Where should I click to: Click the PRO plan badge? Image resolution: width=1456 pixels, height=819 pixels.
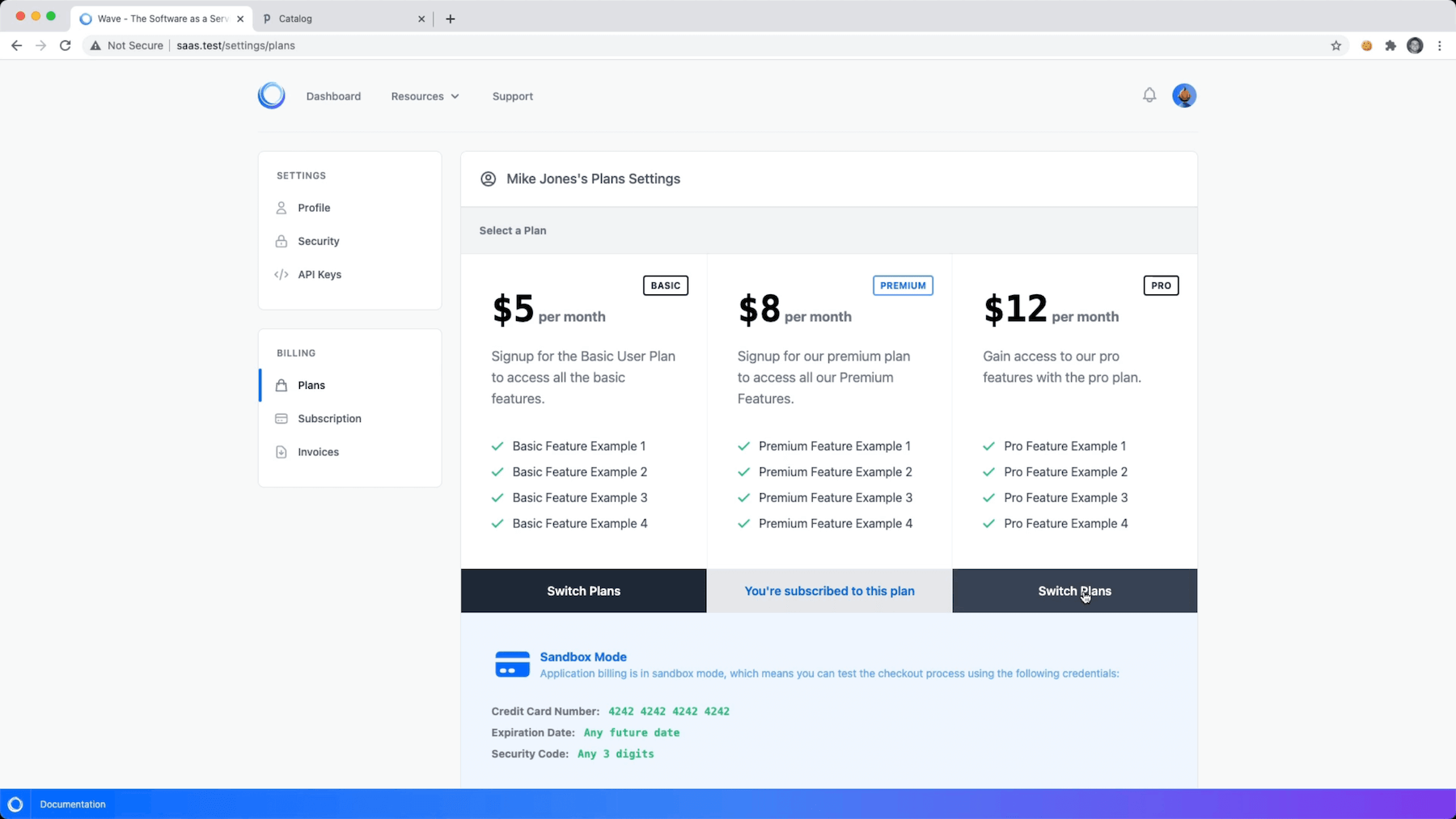pyautogui.click(x=1161, y=285)
